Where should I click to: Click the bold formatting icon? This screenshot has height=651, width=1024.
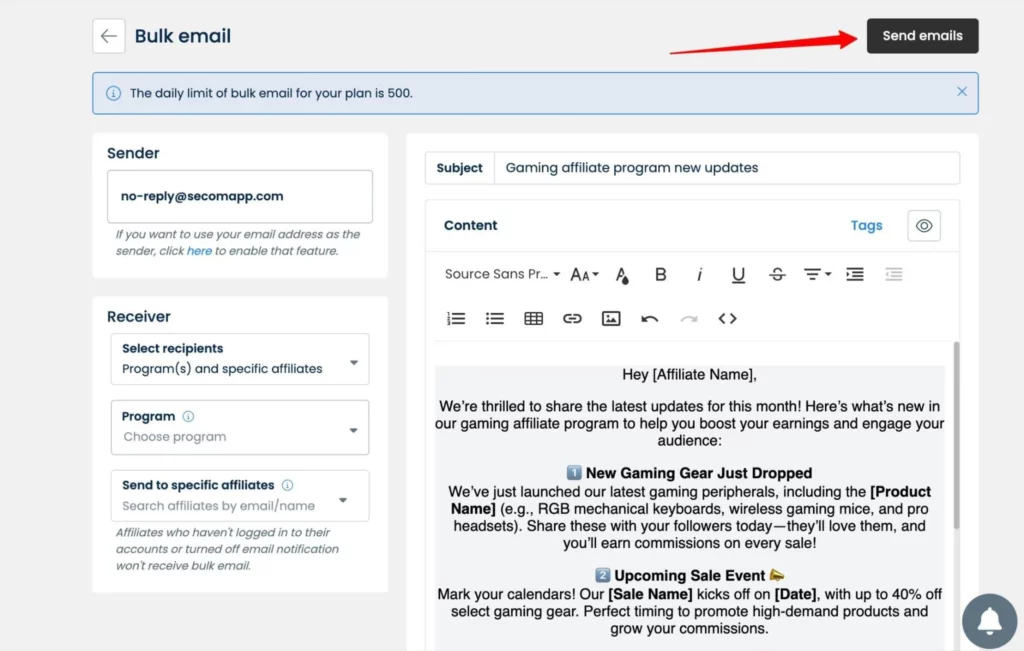[x=660, y=274]
